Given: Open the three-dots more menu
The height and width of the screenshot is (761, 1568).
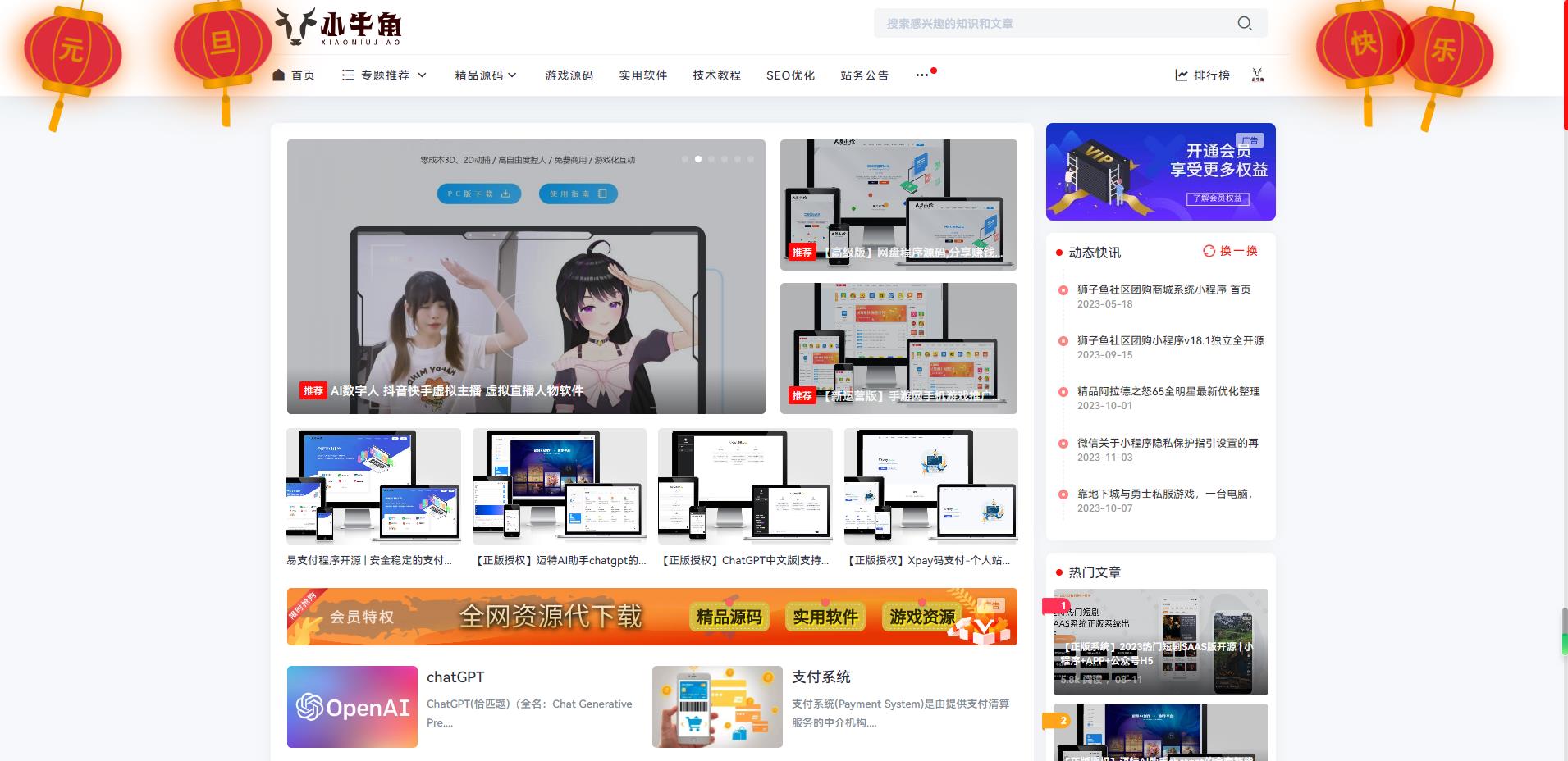Looking at the screenshot, I should click(922, 75).
